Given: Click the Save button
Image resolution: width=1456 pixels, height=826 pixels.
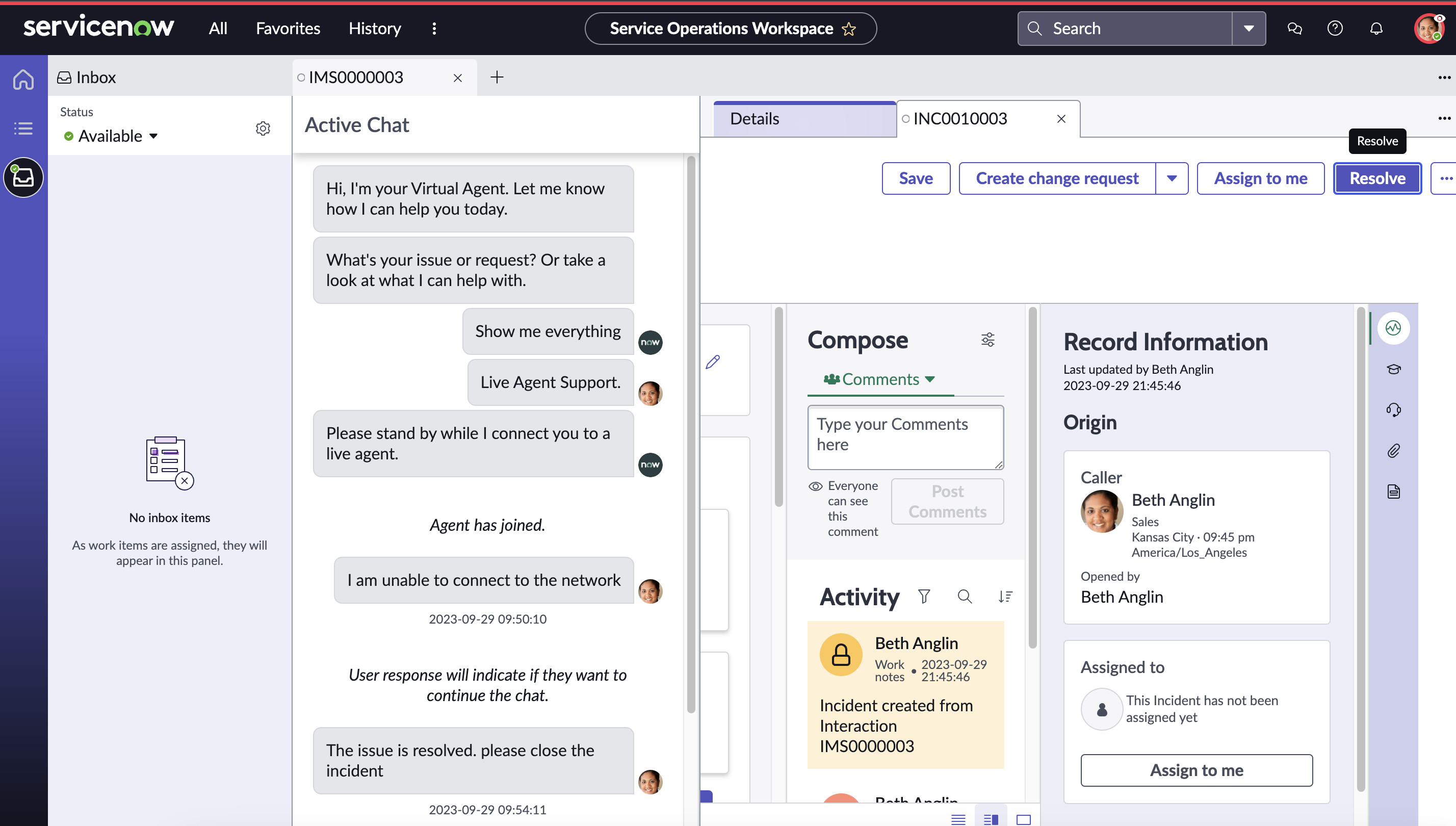Looking at the screenshot, I should click(916, 178).
